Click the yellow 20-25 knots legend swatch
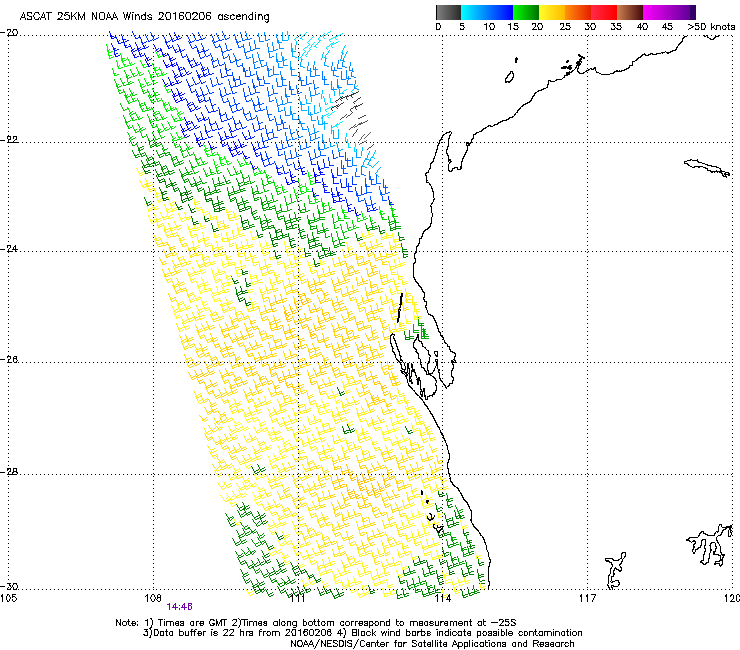 click(x=552, y=12)
